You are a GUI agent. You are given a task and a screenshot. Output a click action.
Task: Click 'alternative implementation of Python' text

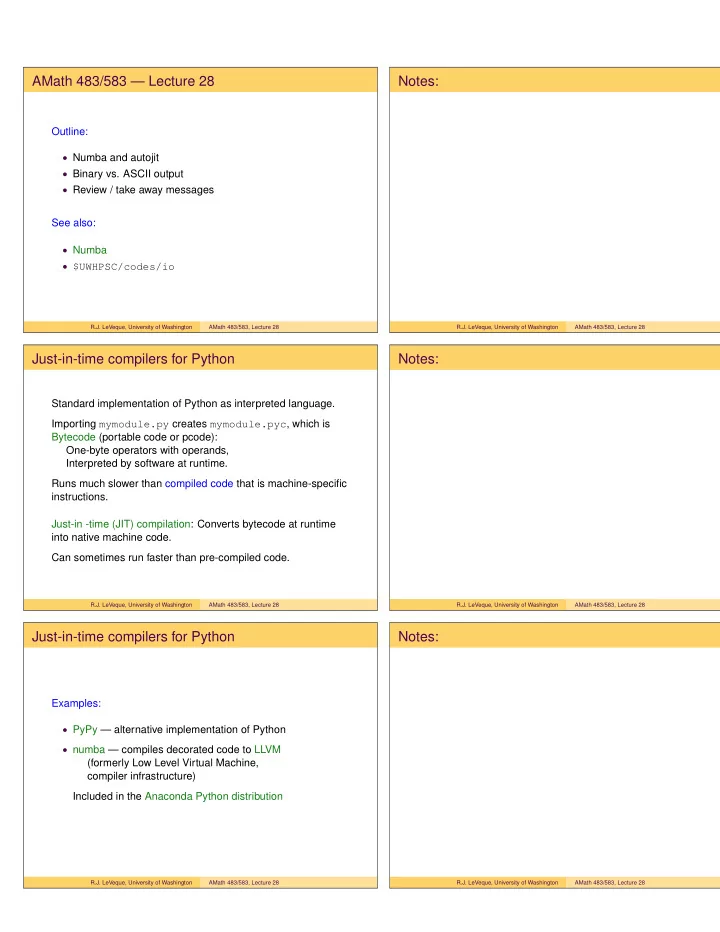pyautogui.click(x=200, y=729)
